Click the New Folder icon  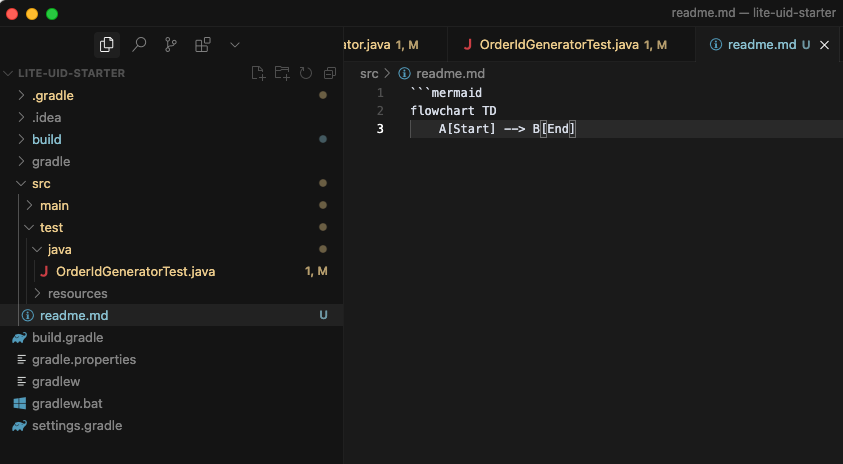point(282,73)
